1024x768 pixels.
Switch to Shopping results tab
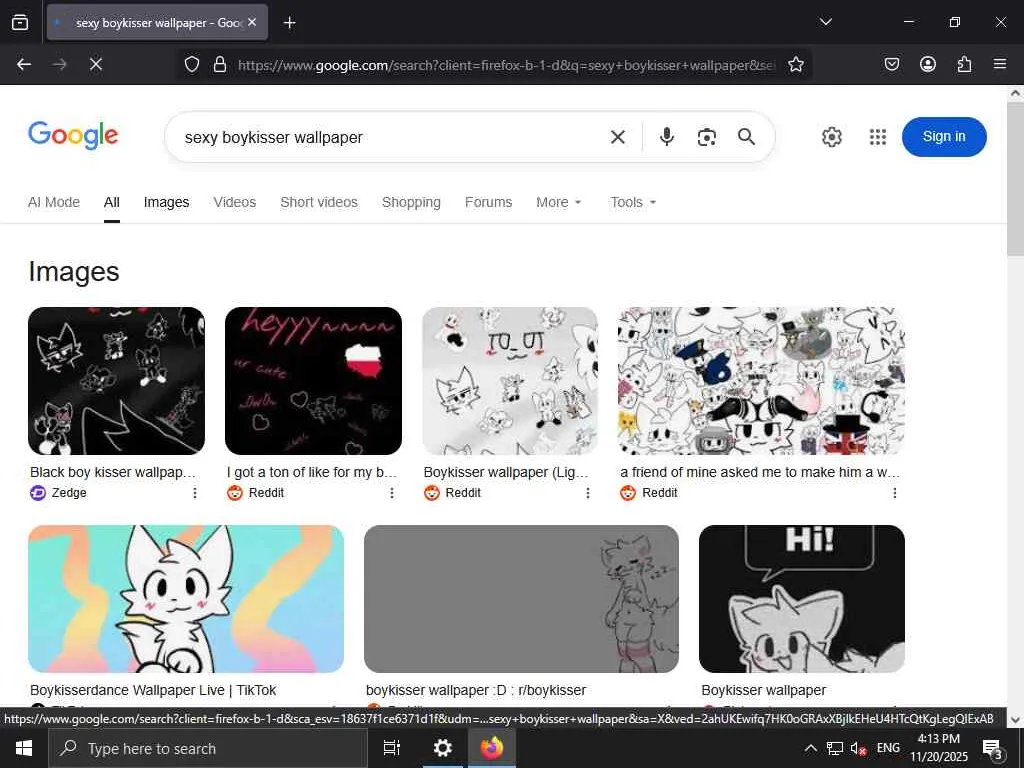[411, 202]
